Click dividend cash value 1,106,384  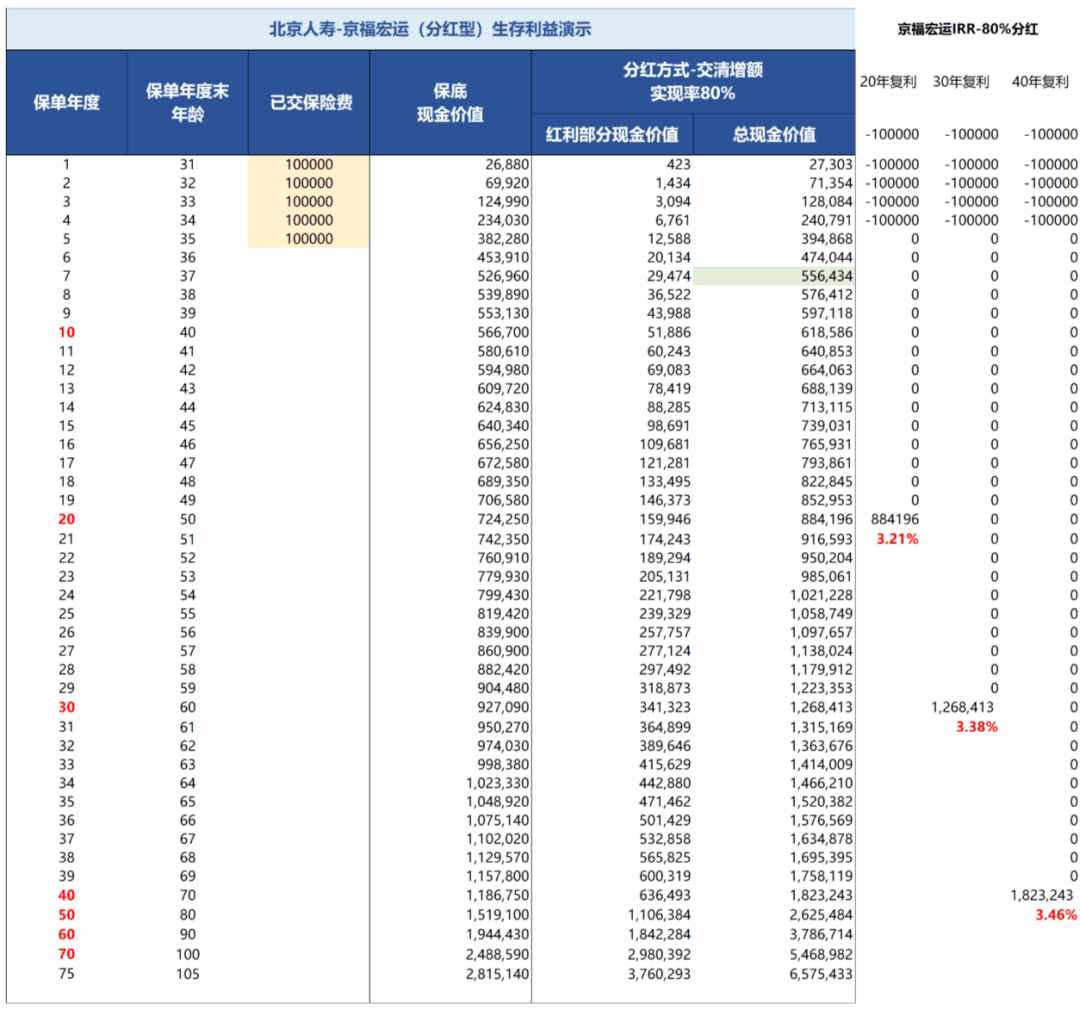(659, 915)
